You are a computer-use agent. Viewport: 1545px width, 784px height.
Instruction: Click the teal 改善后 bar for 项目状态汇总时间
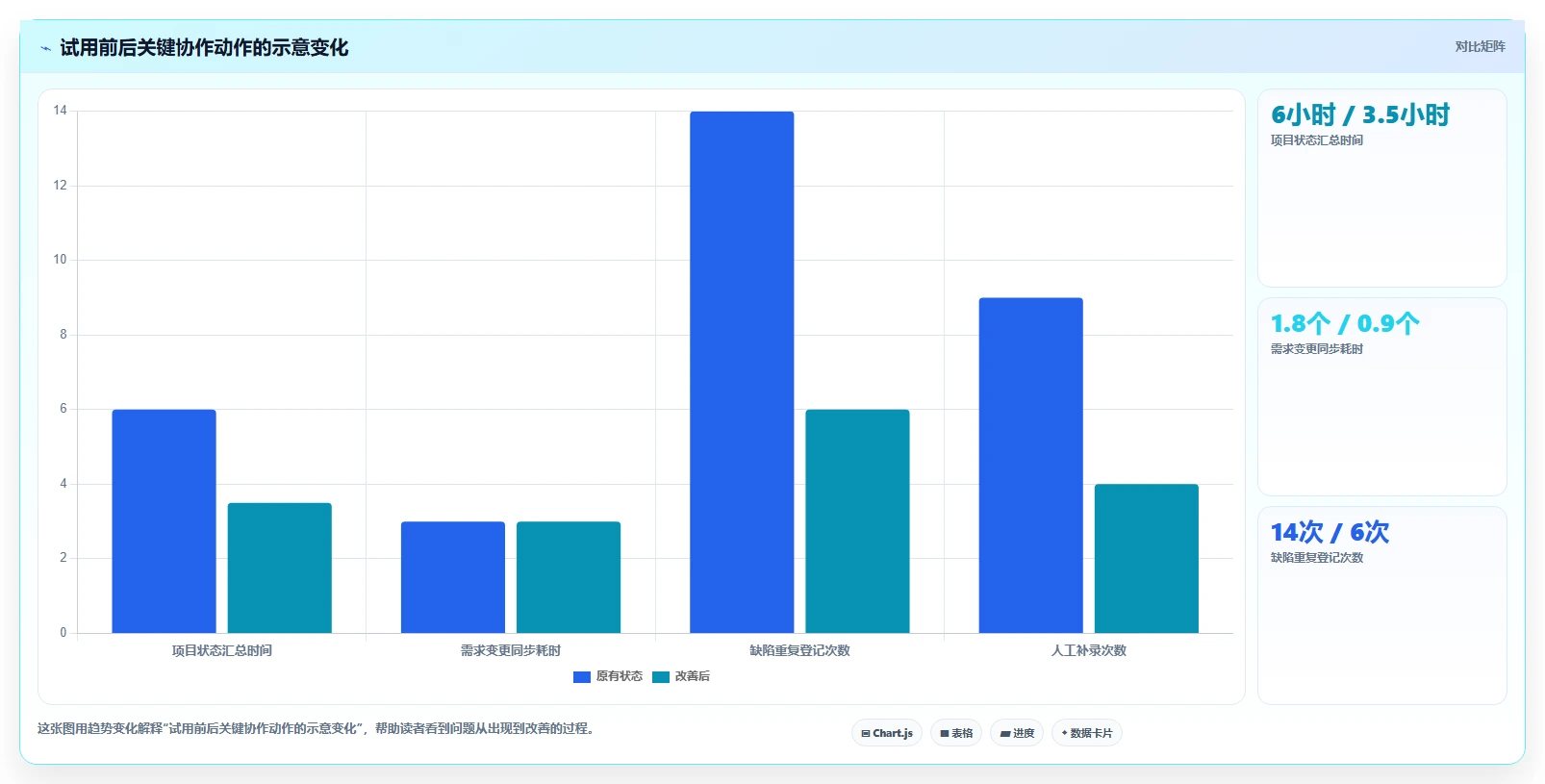(280, 568)
